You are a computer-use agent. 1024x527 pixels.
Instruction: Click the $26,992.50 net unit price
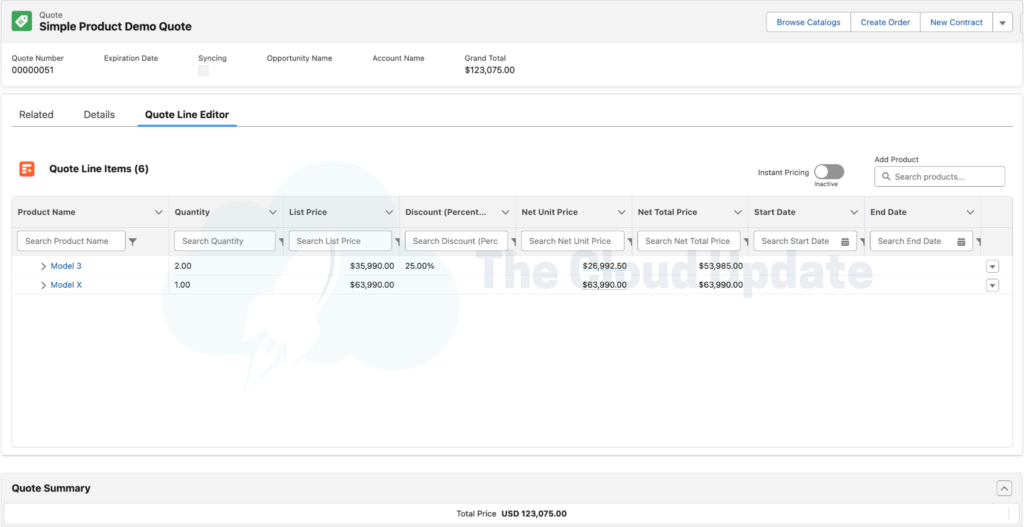[605, 266]
